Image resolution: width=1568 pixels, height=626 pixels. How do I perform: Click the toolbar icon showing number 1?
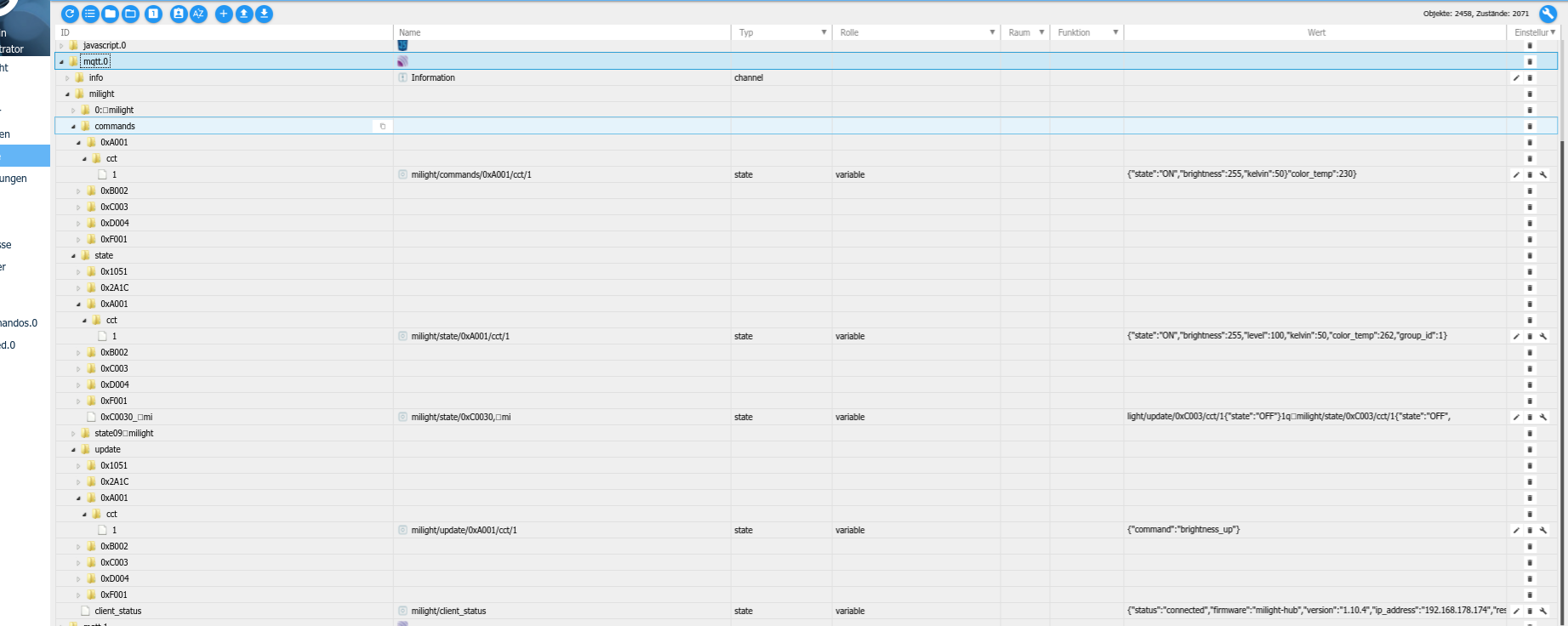(x=154, y=14)
